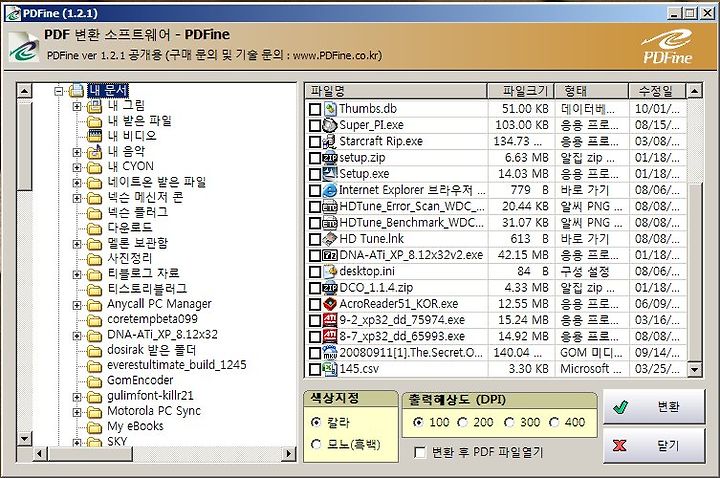720x478 pixels.
Task: Click the Super_PI.exe file icon
Action: 330,125
